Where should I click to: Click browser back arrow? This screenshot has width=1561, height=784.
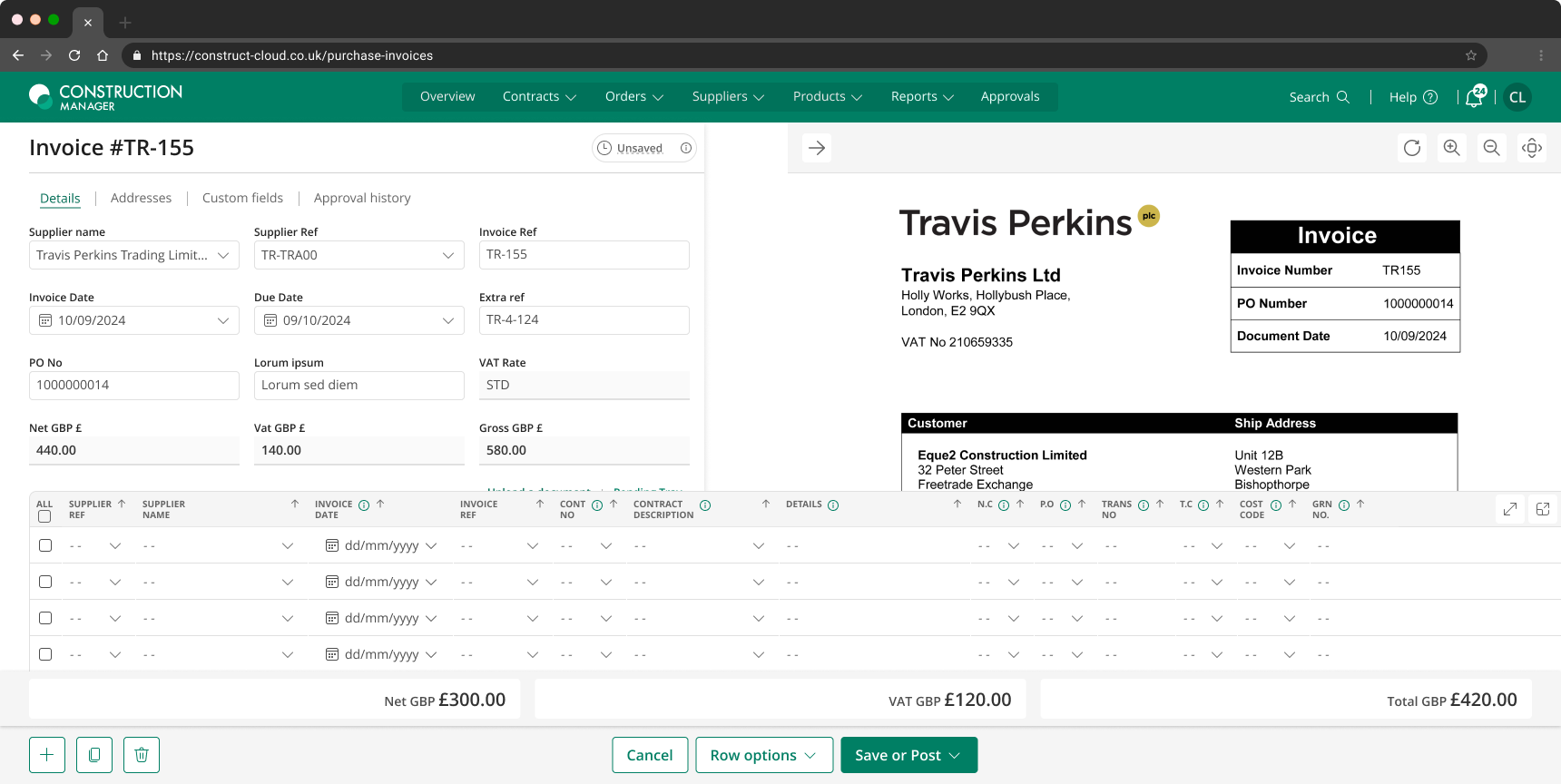tap(18, 55)
